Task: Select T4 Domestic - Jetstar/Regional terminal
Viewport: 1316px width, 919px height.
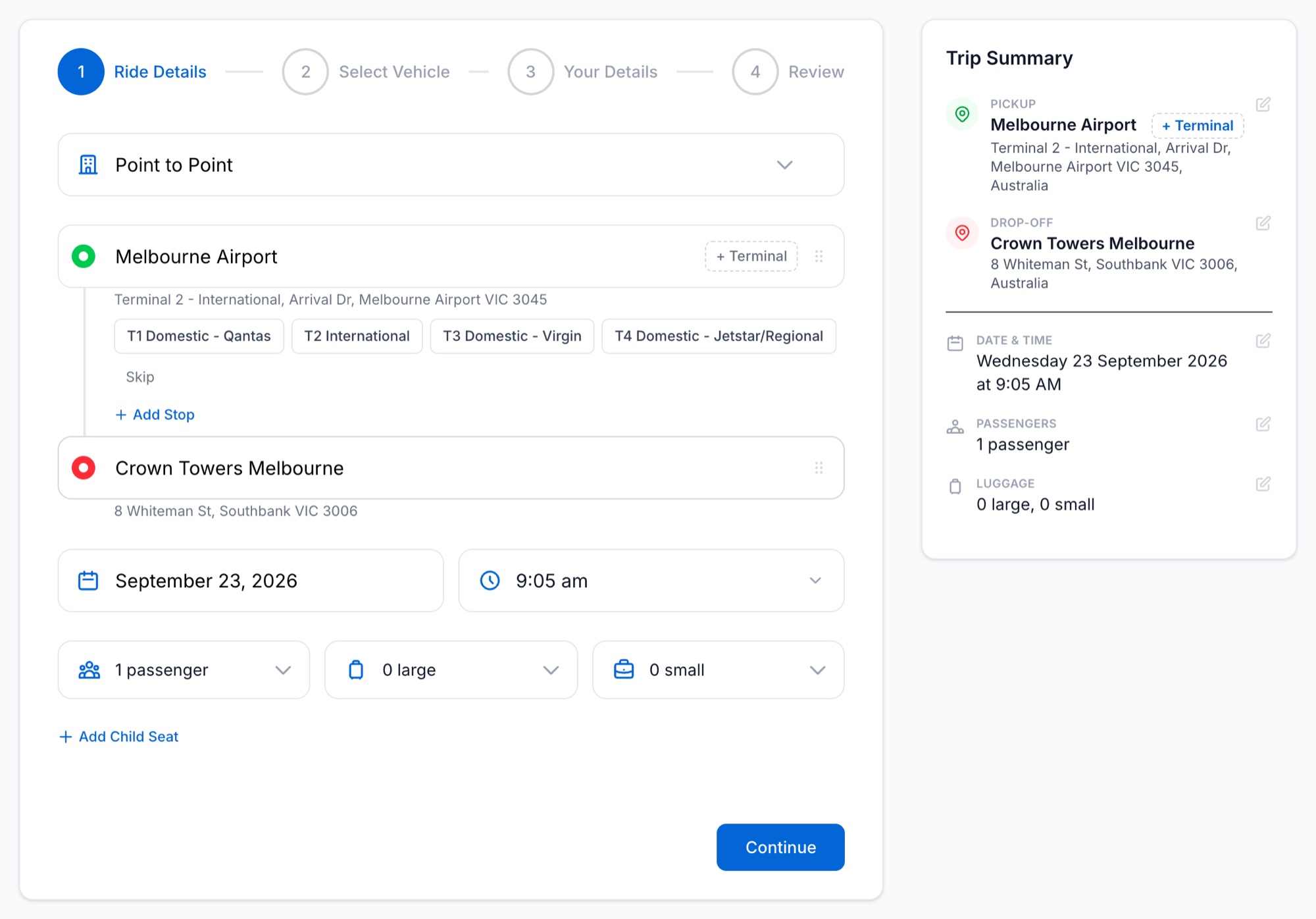Action: [x=719, y=336]
